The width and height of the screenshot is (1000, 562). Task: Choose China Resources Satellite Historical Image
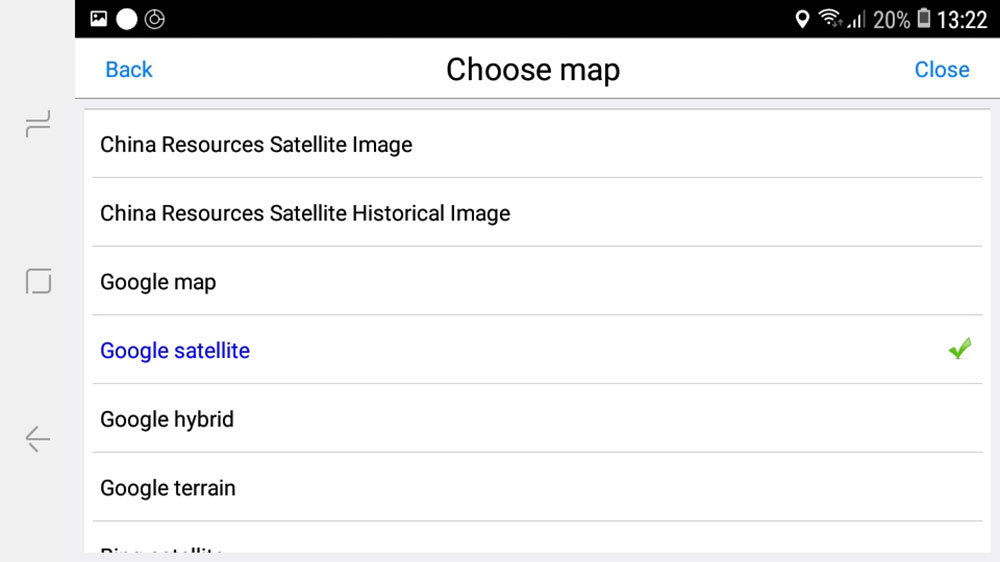[305, 213]
